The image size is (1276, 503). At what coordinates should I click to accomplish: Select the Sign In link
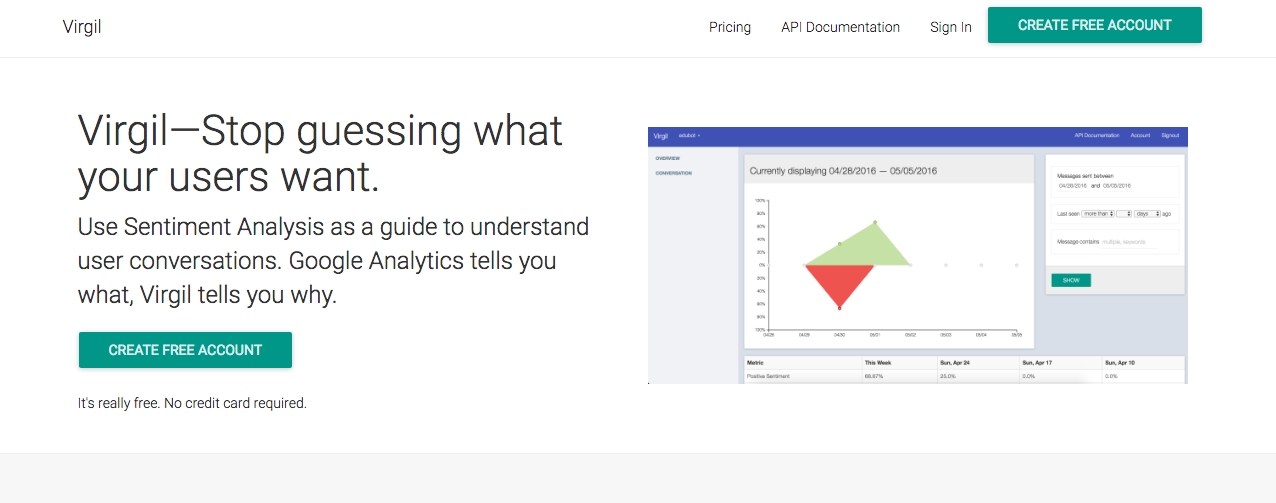[951, 27]
